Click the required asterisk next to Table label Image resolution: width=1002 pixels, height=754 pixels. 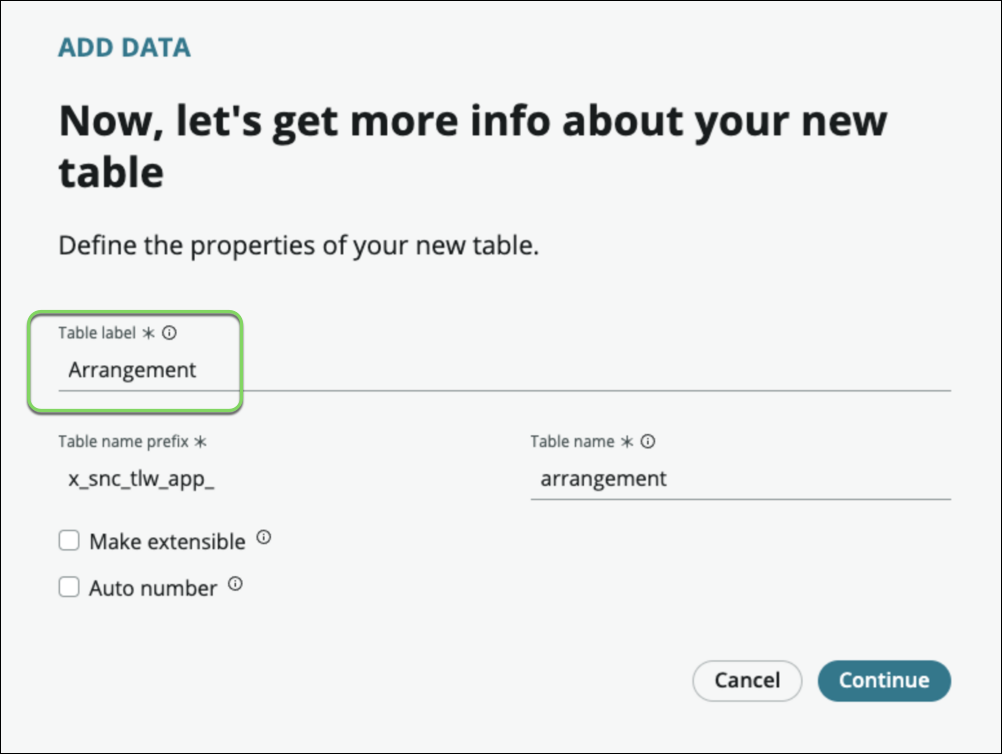tap(149, 333)
